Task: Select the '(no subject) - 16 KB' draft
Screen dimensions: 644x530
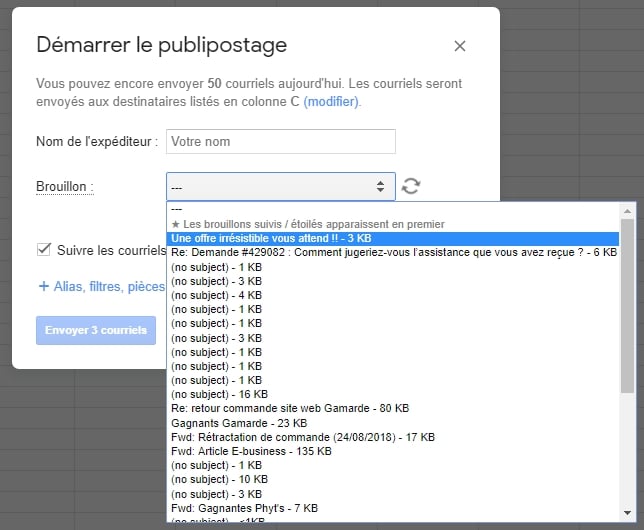Action: pyautogui.click(x=217, y=394)
